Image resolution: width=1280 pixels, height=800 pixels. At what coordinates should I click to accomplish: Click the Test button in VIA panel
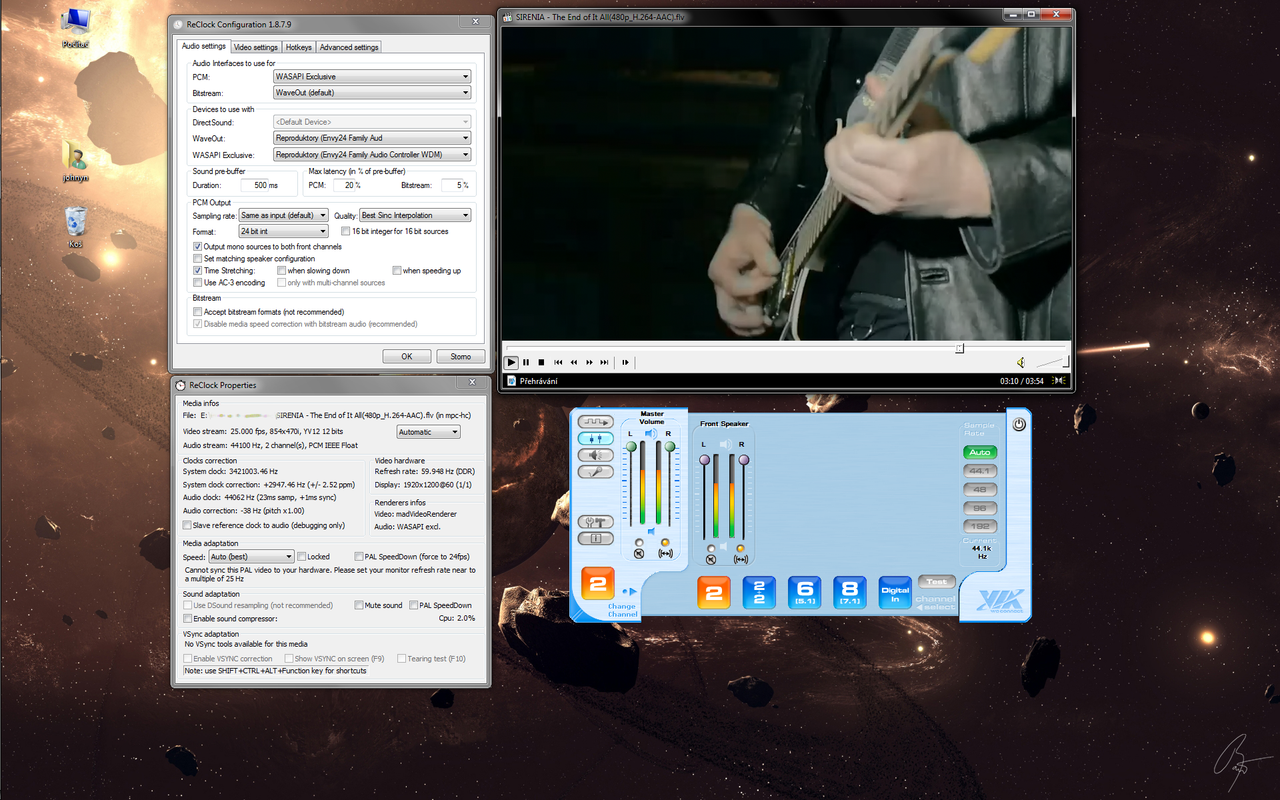point(936,582)
